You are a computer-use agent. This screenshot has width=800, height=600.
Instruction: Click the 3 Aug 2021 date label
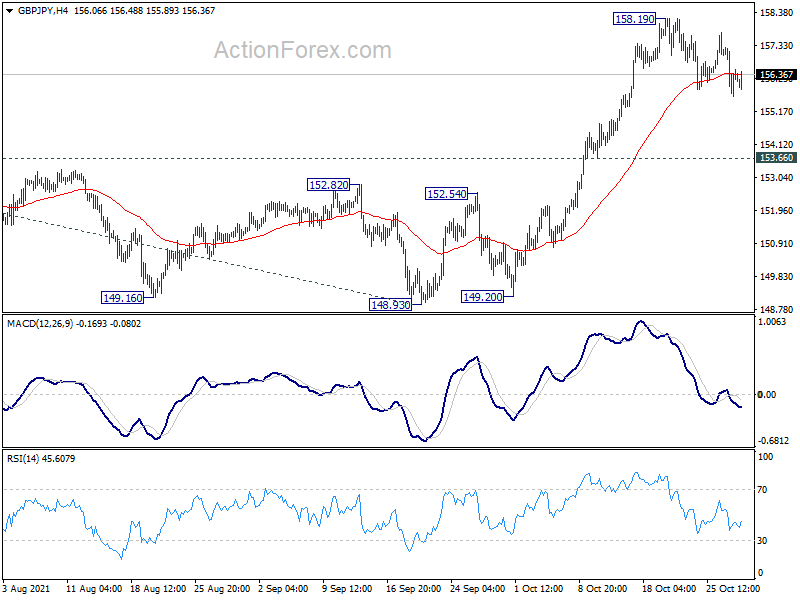coord(27,589)
